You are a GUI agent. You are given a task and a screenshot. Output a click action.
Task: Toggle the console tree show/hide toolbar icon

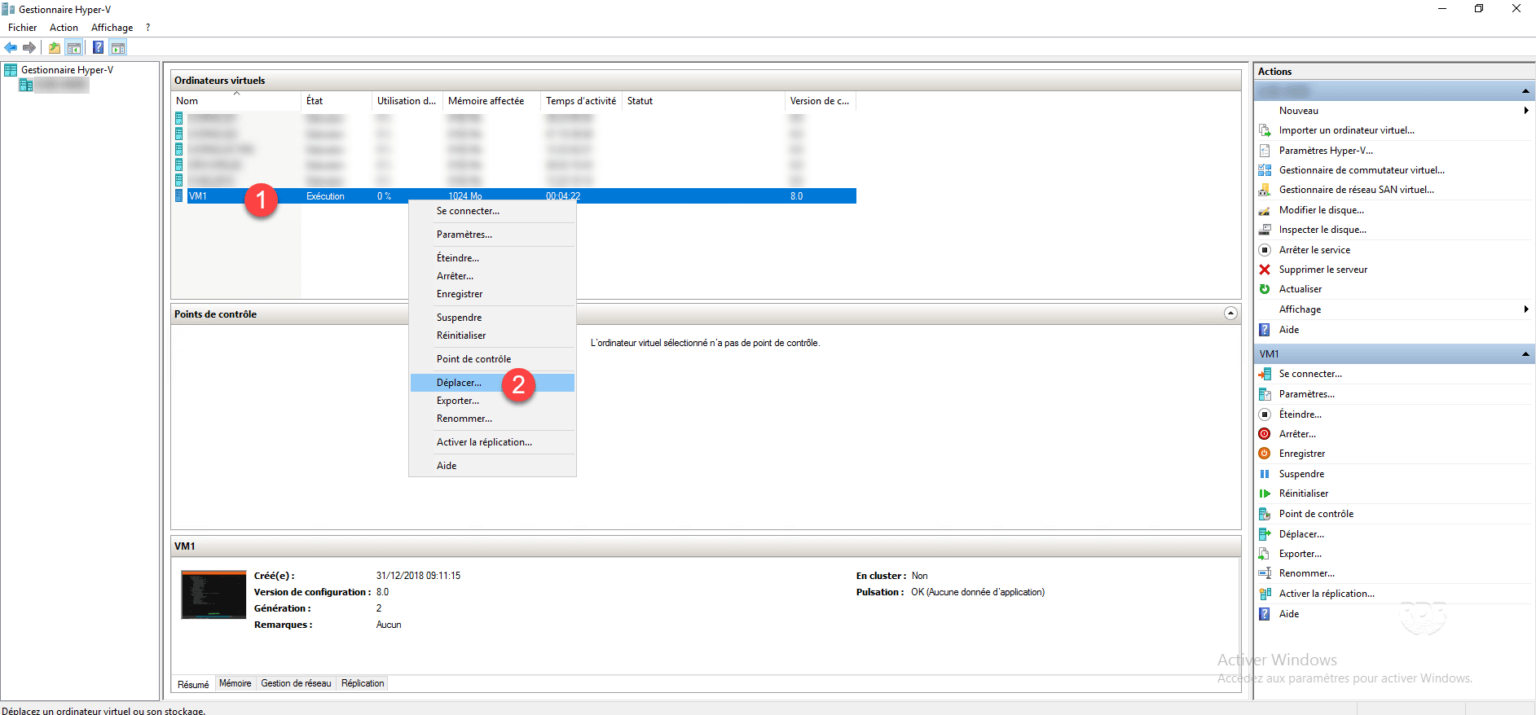[73, 47]
